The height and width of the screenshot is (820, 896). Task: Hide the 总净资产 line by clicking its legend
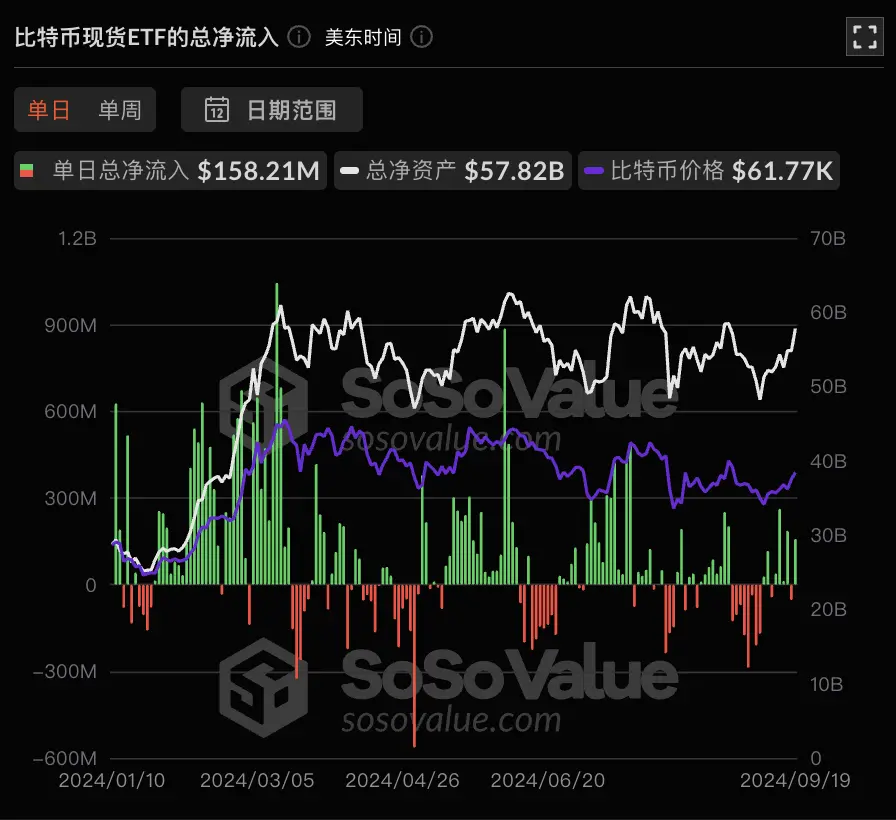point(452,170)
